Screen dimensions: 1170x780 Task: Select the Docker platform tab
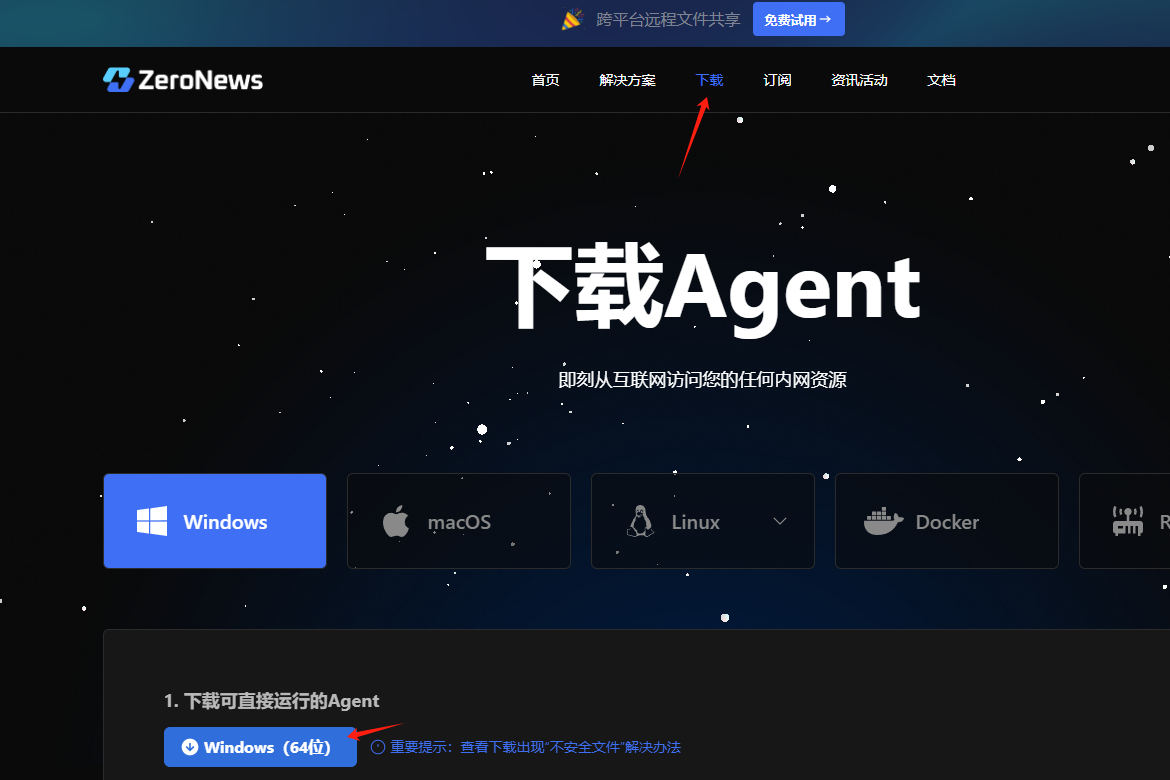[x=947, y=521]
